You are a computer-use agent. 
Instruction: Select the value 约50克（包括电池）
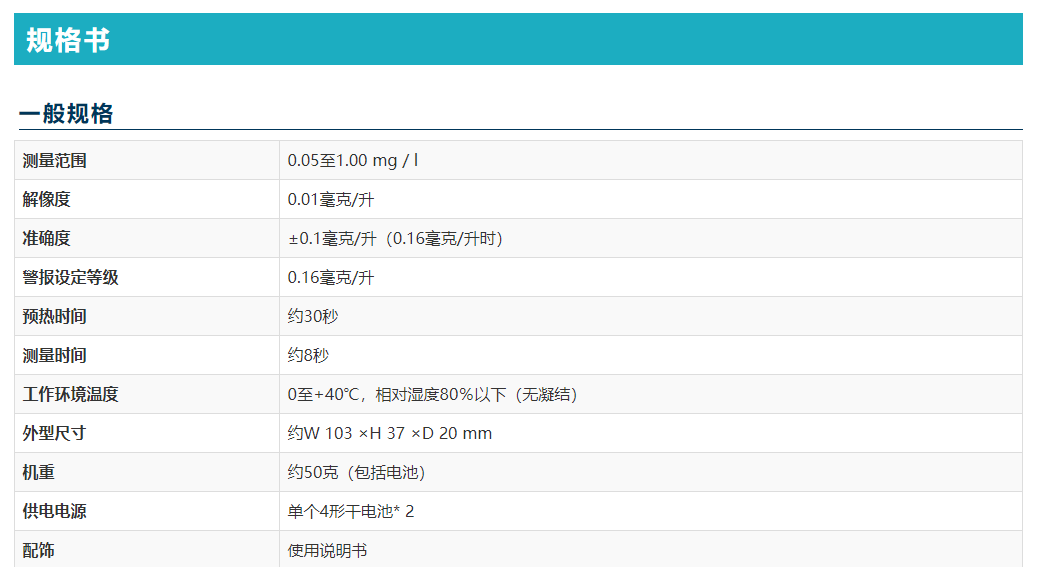point(357,473)
